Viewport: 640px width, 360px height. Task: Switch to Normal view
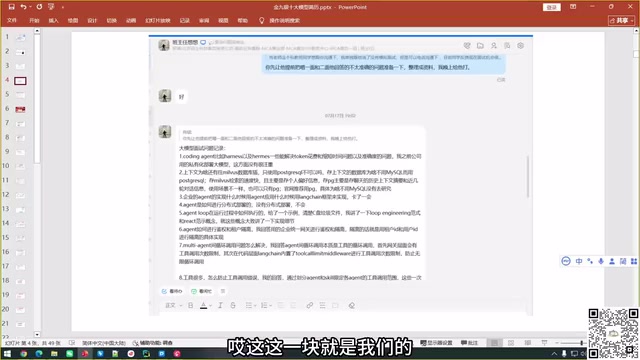[494, 343]
